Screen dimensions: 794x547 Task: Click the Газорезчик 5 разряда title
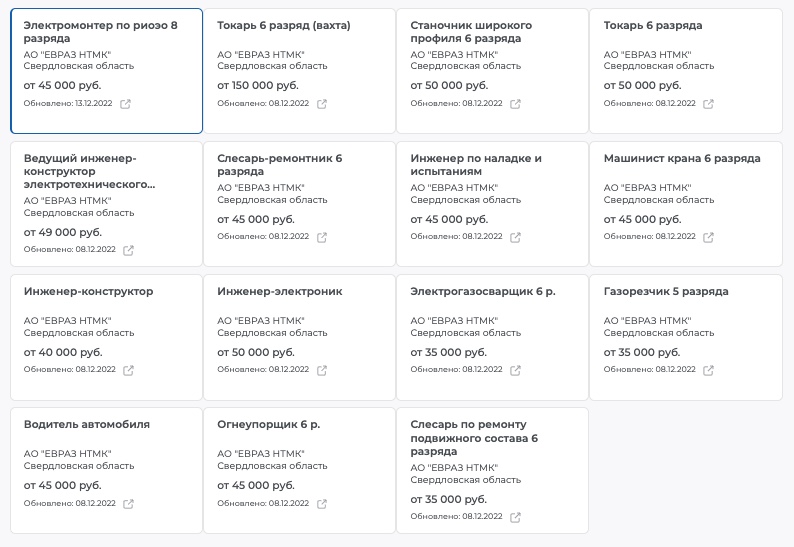(666, 291)
